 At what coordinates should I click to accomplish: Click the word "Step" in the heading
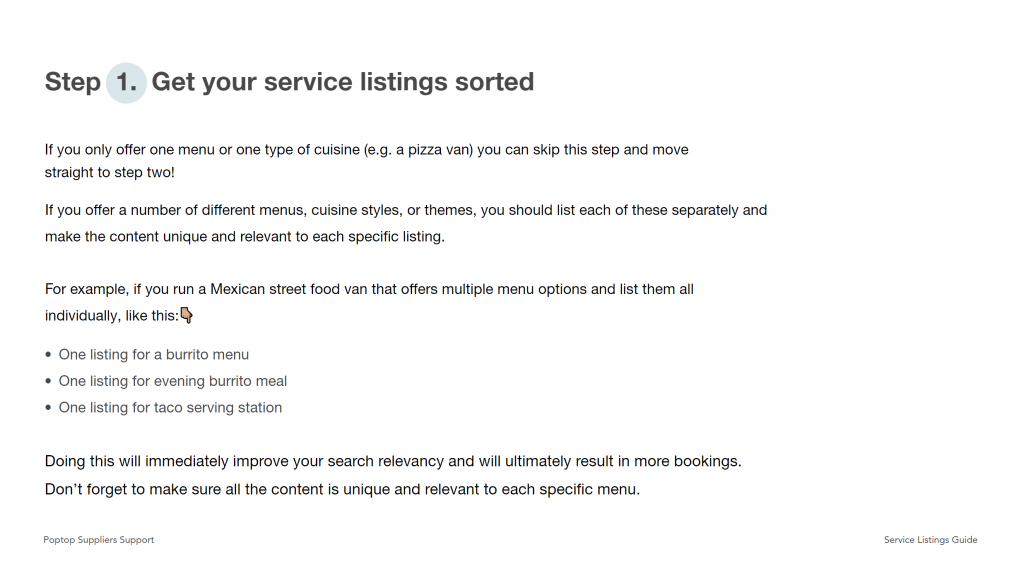point(72,82)
